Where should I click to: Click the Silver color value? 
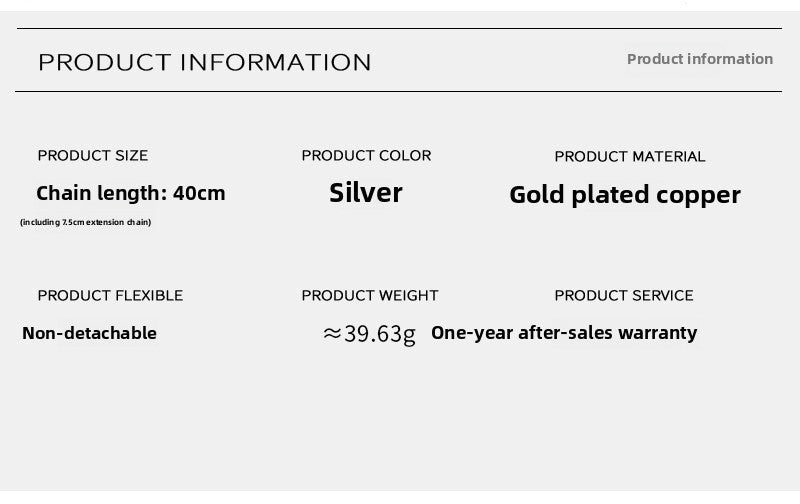[x=366, y=193]
